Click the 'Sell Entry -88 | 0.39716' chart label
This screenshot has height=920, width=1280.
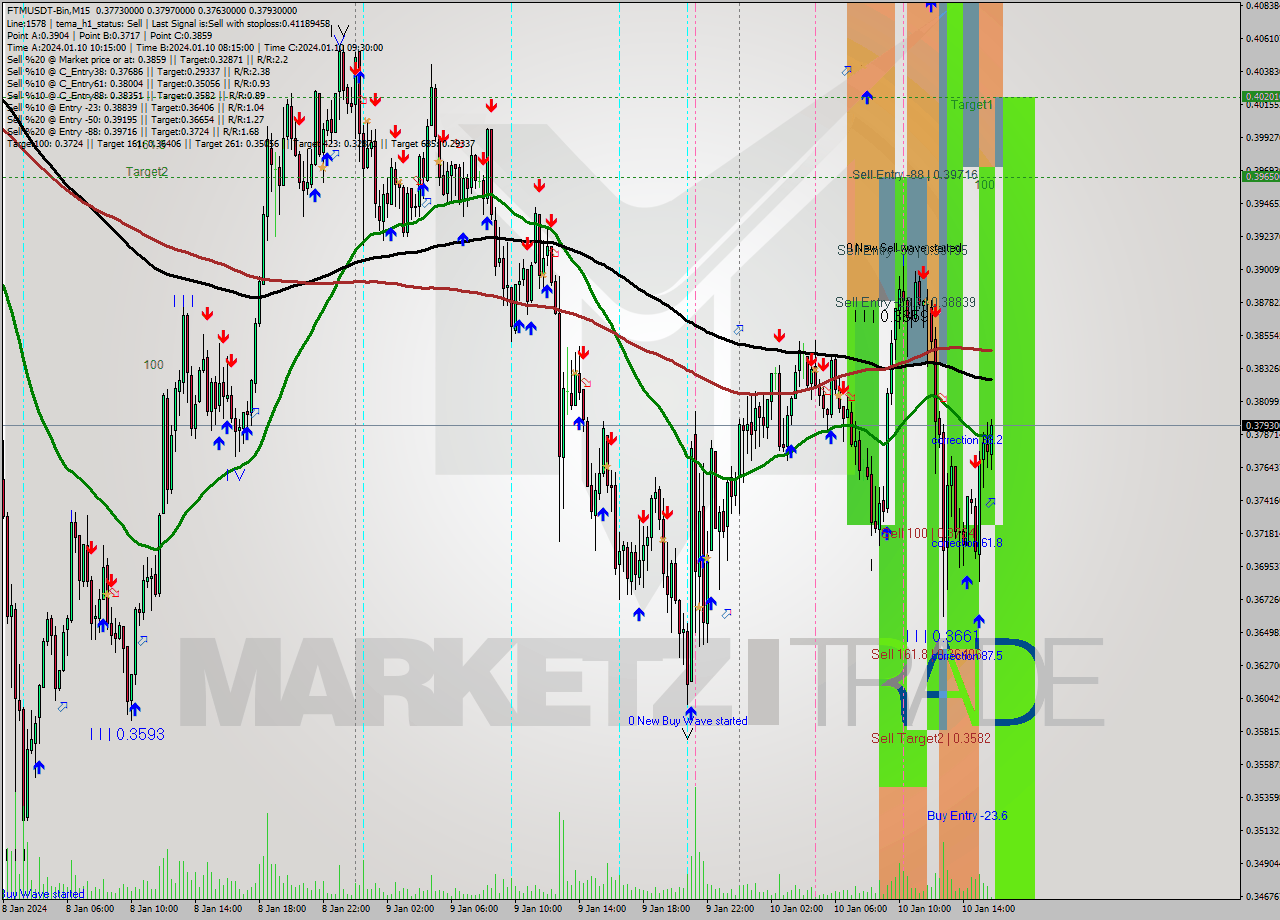point(914,174)
